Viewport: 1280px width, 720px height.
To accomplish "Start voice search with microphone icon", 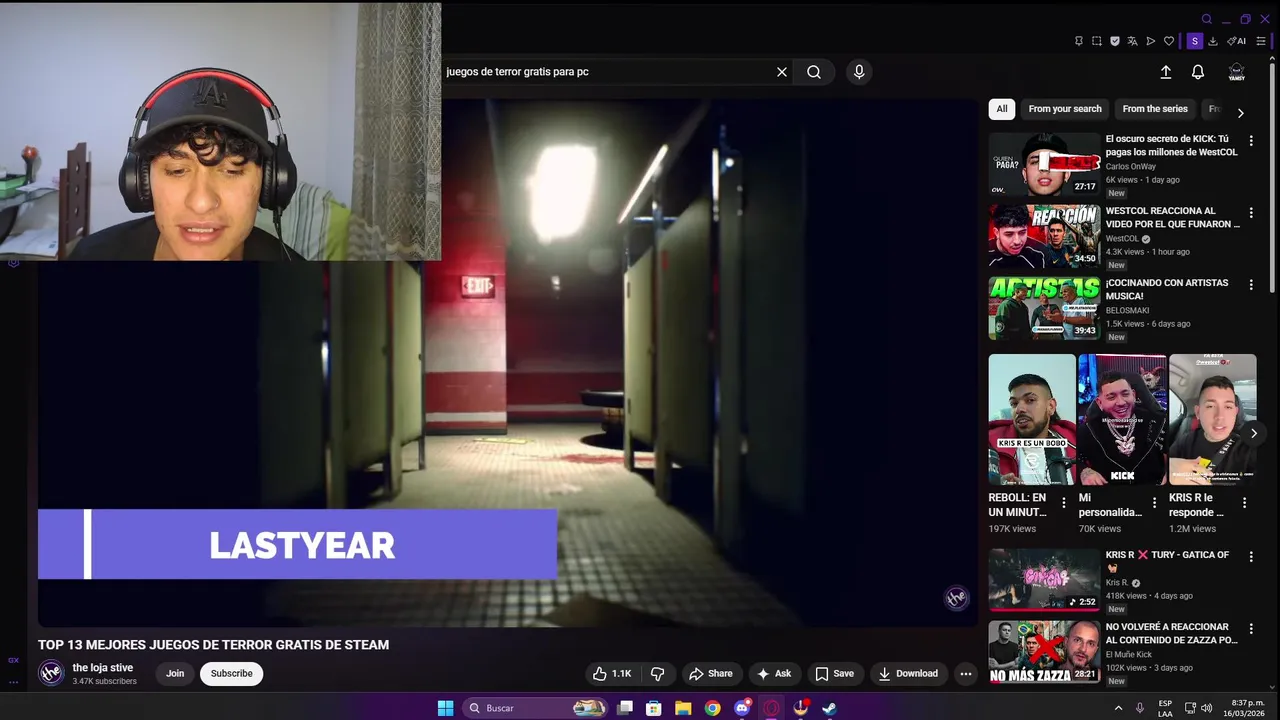I will [x=859, y=72].
